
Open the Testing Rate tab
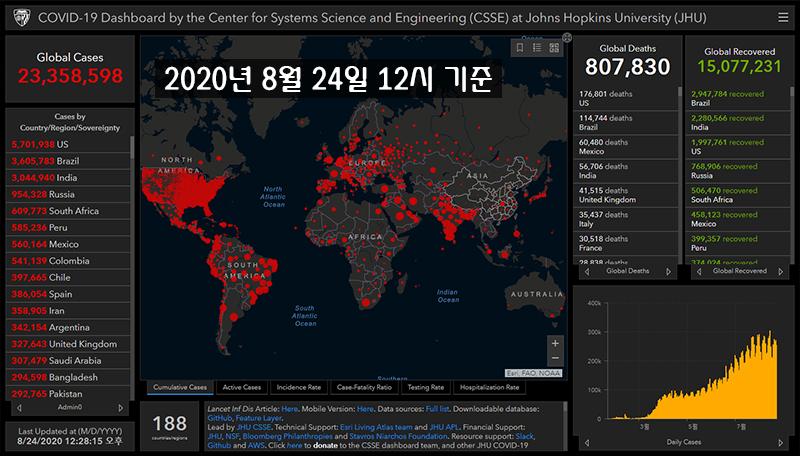tap(426, 387)
